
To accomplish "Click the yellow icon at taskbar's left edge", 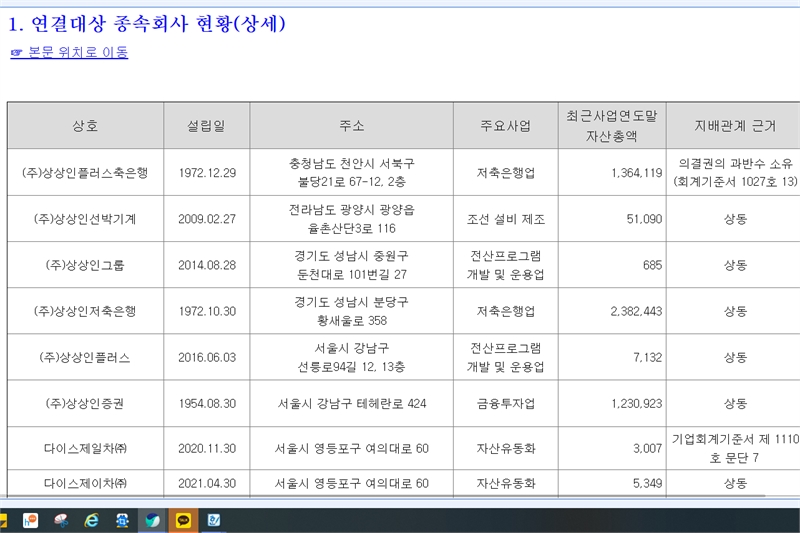I will click(4, 520).
